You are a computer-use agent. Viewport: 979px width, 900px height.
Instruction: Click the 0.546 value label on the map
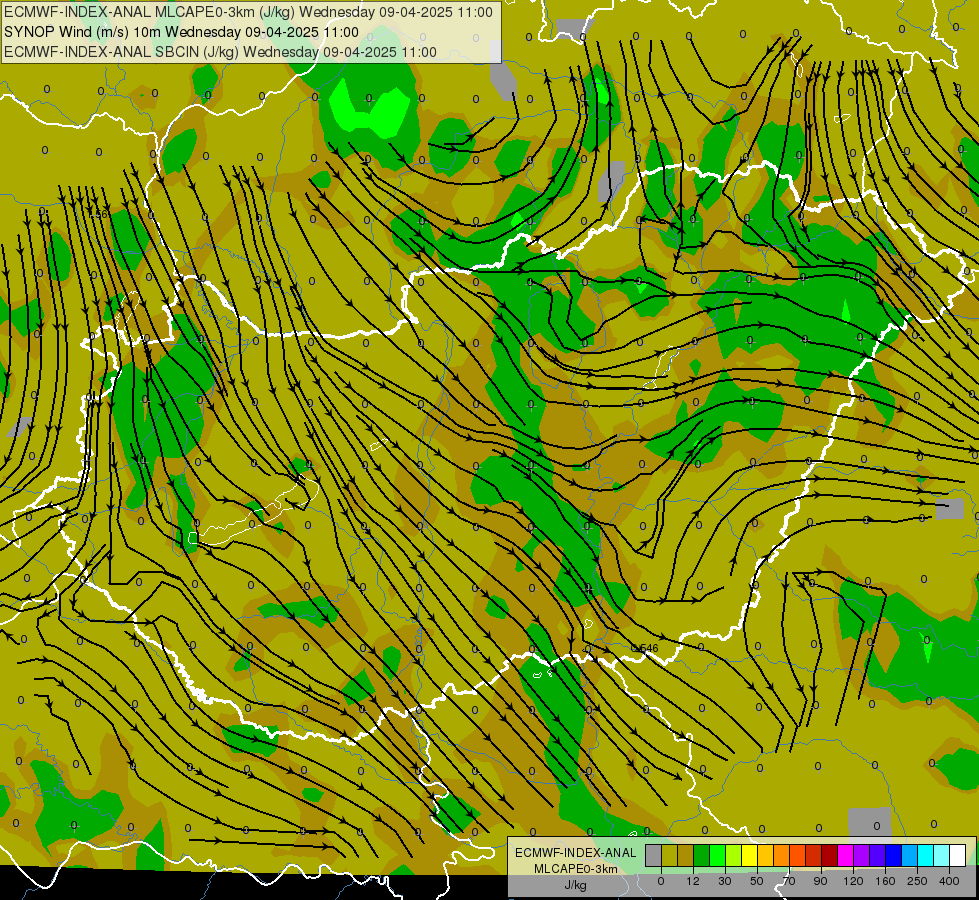(645, 648)
